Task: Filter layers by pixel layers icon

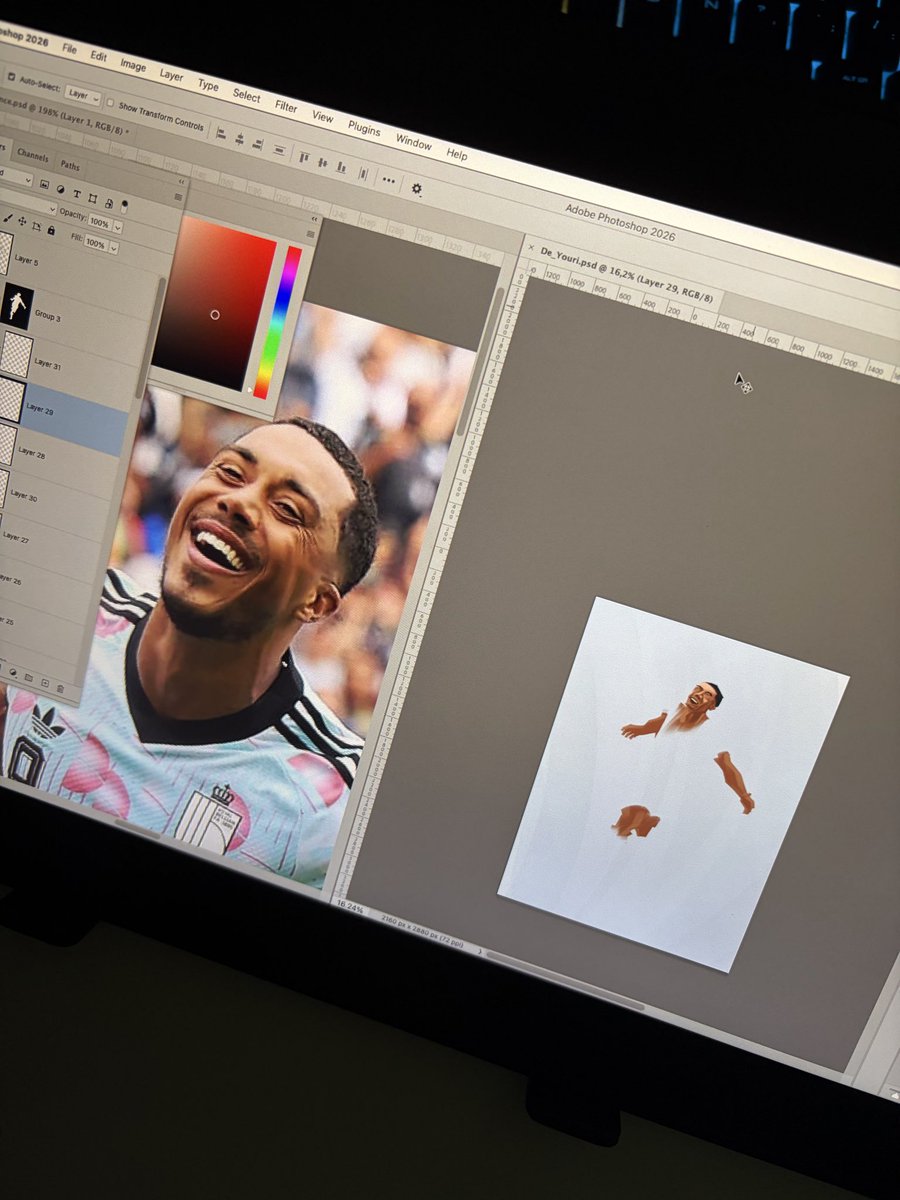Action: coord(44,184)
